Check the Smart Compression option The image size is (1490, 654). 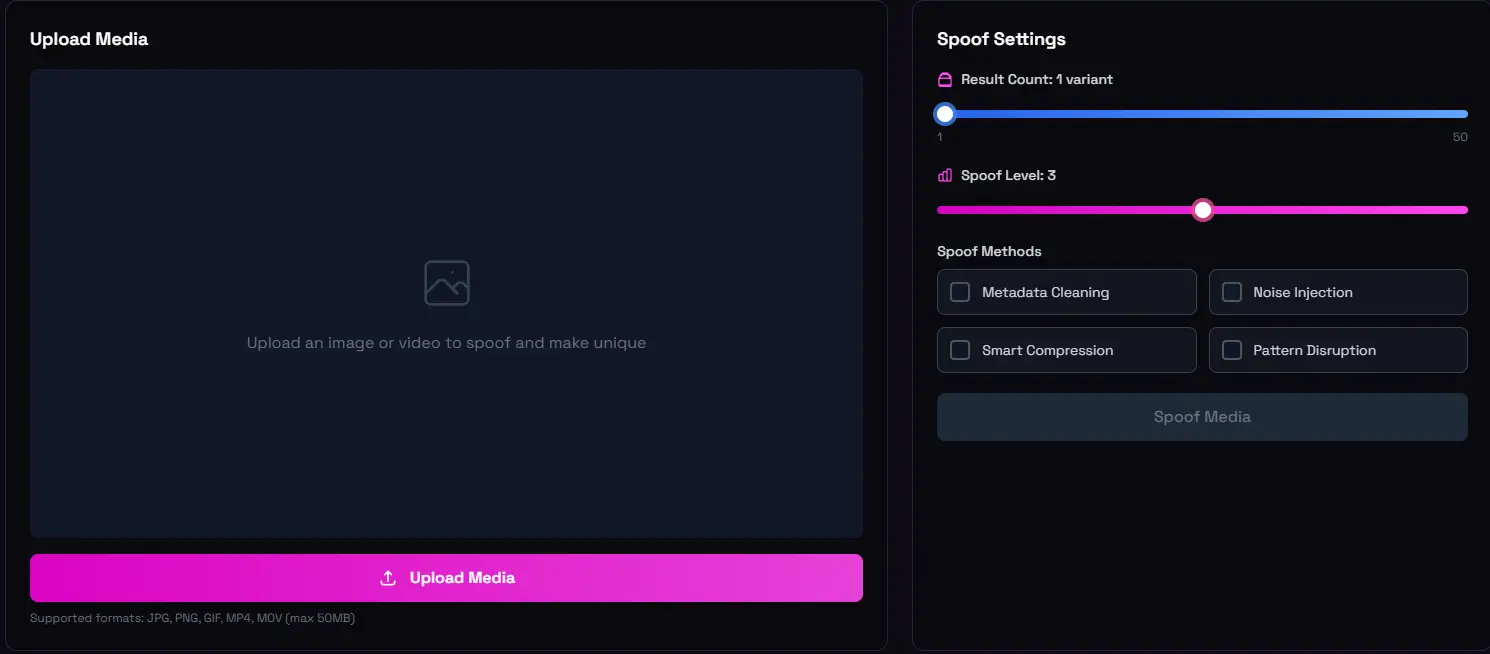point(960,350)
